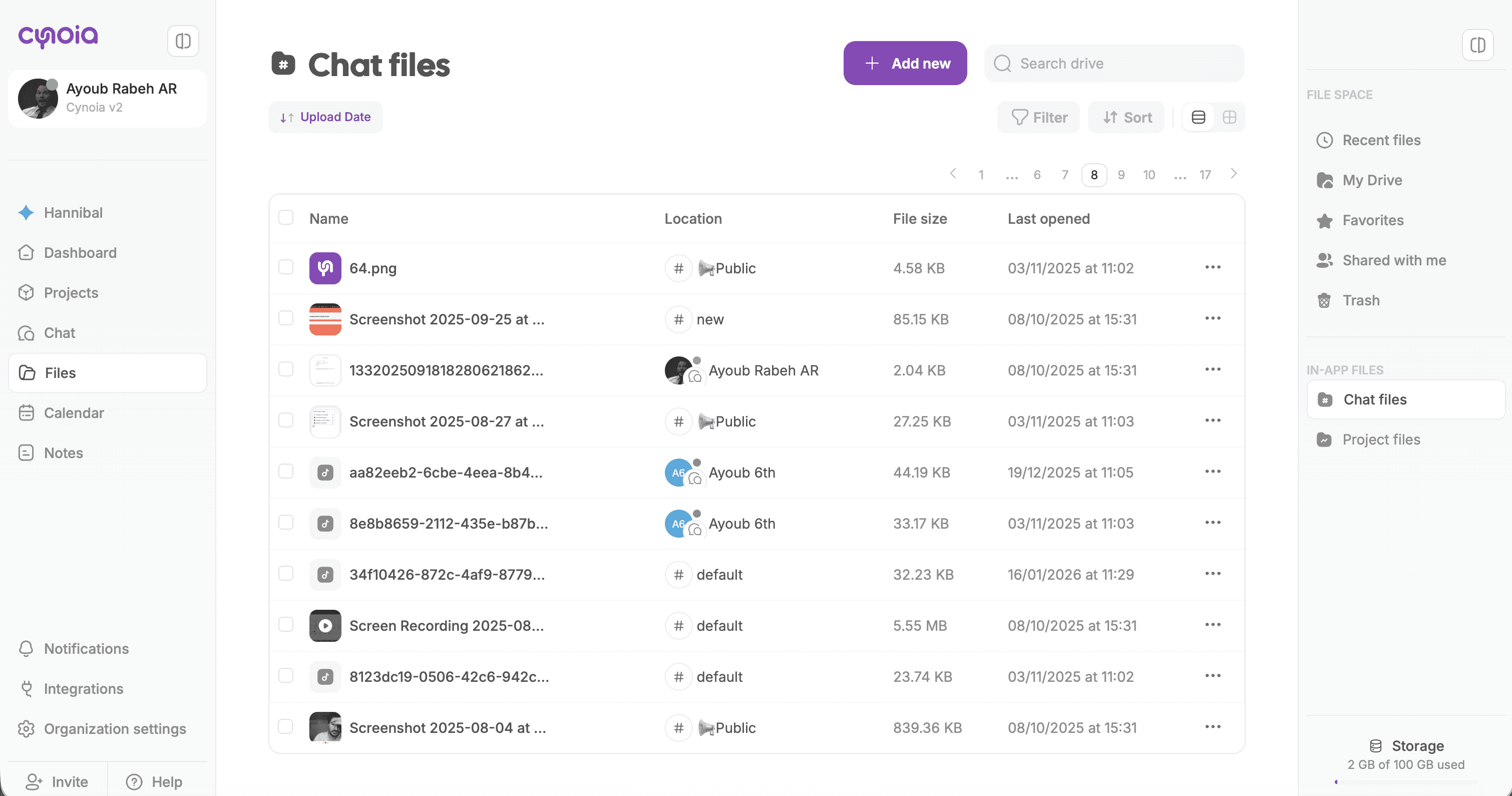Collapse the left sidebar panel icon
This screenshot has height=796, width=1512.
pyautogui.click(x=183, y=41)
